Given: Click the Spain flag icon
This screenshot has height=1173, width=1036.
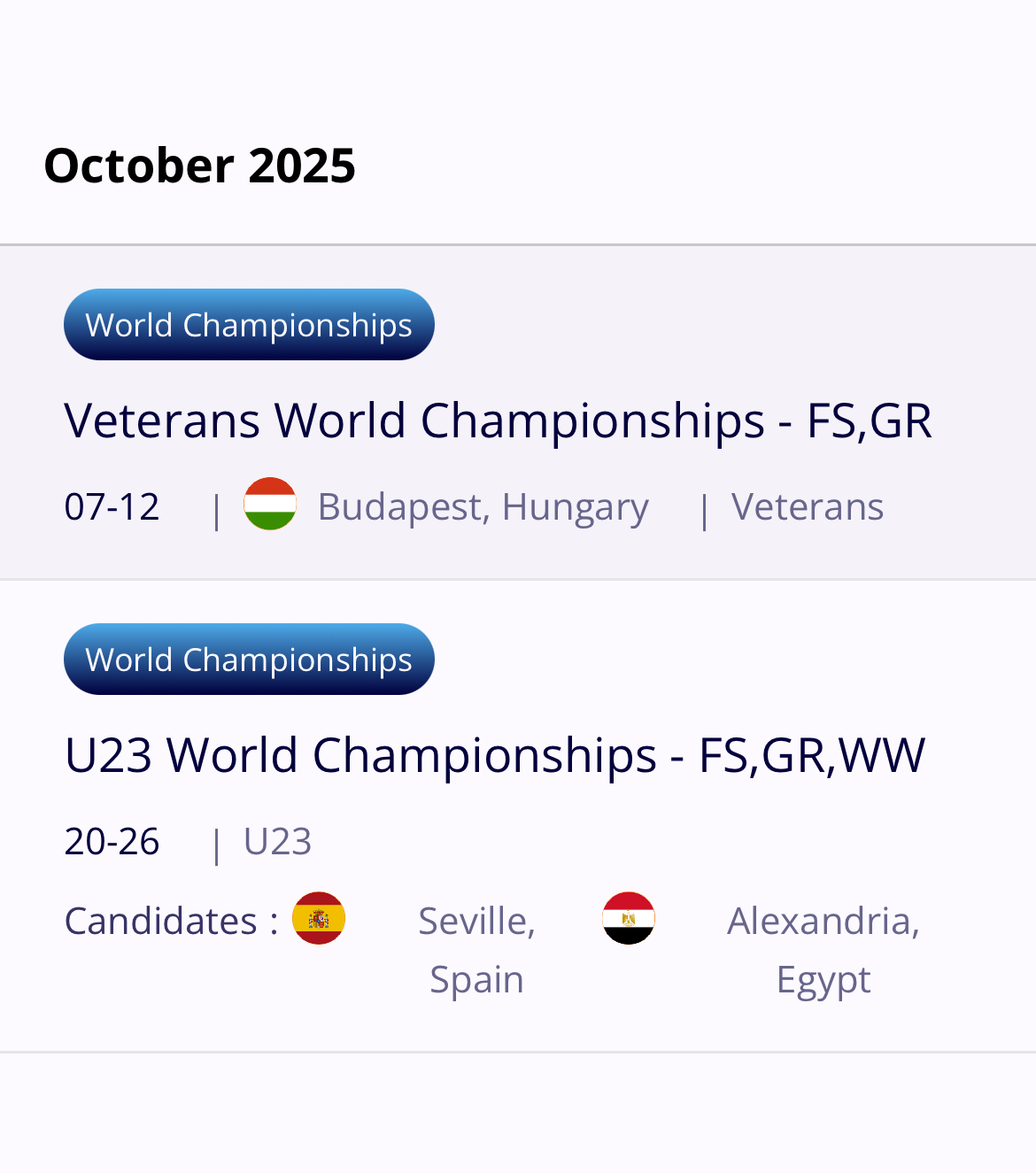Looking at the screenshot, I should pyautogui.click(x=319, y=918).
